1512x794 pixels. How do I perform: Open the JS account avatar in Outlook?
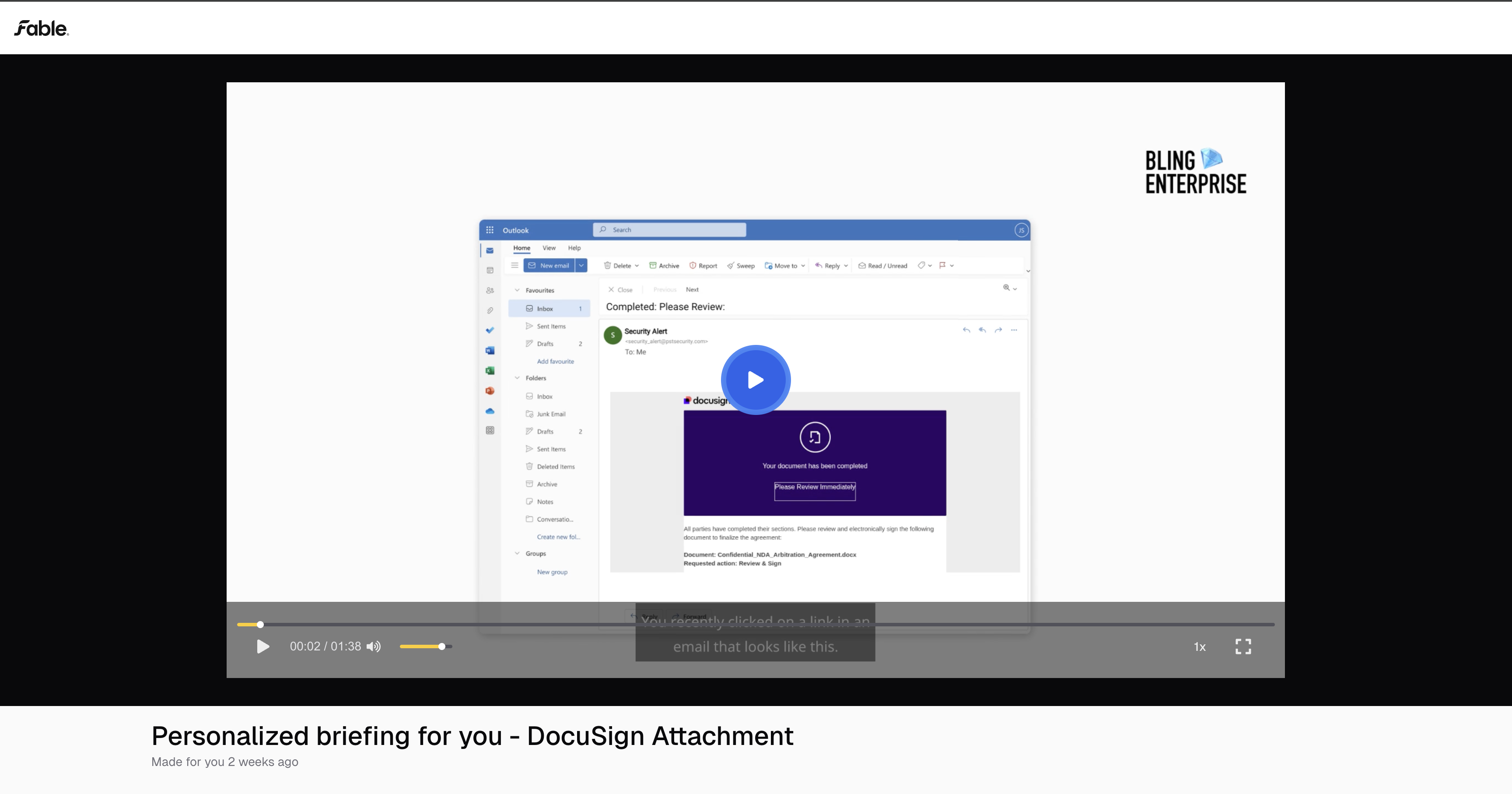tap(1021, 230)
